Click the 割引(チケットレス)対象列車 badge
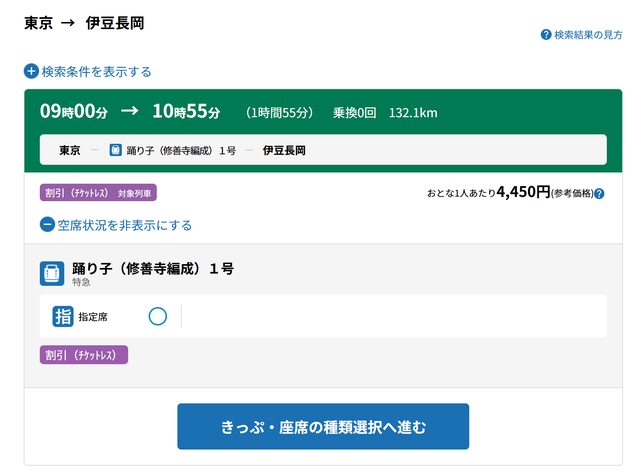Viewport: 640px width, 473px height. (x=98, y=193)
